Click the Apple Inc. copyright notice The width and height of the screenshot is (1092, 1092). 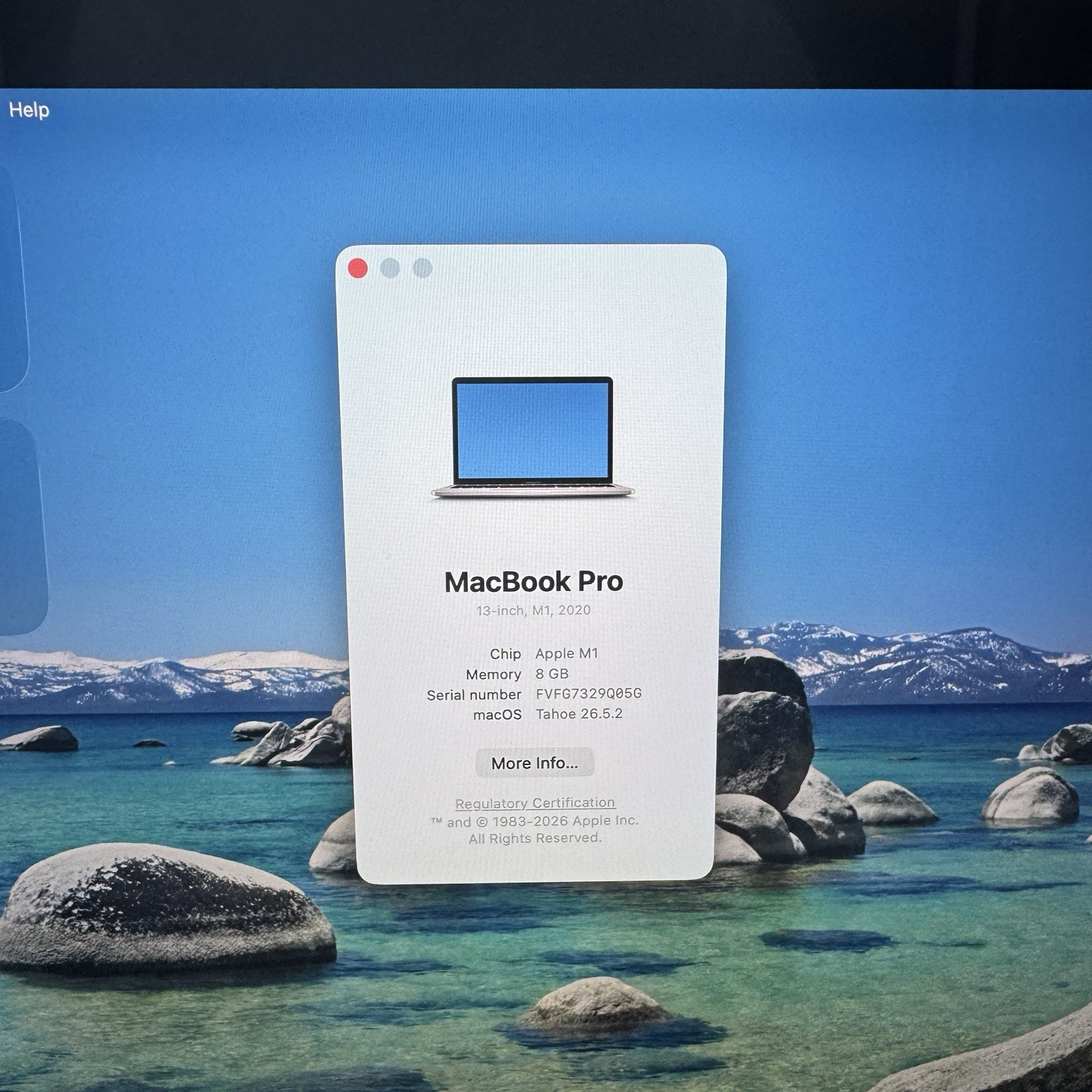(534, 829)
